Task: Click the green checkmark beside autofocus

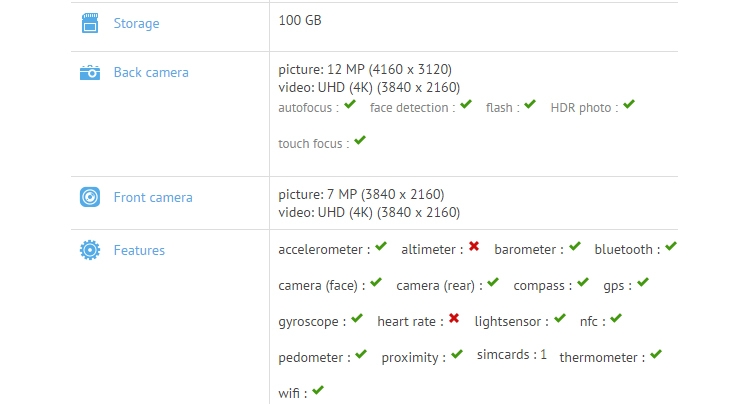Action: (350, 104)
